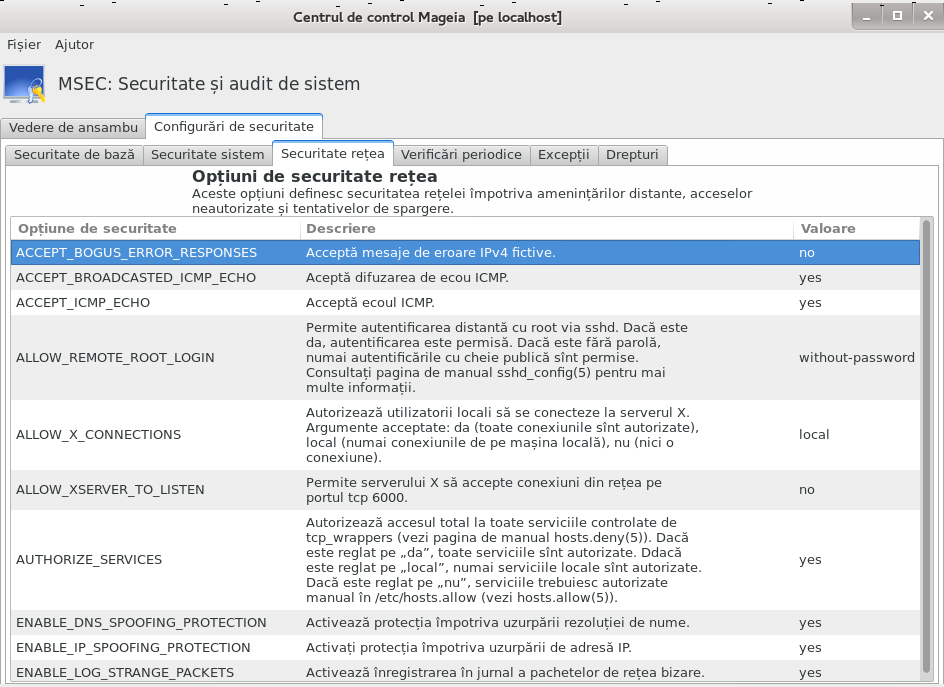Switch to Vedere de ansambu tab

pyautogui.click(x=73, y=128)
